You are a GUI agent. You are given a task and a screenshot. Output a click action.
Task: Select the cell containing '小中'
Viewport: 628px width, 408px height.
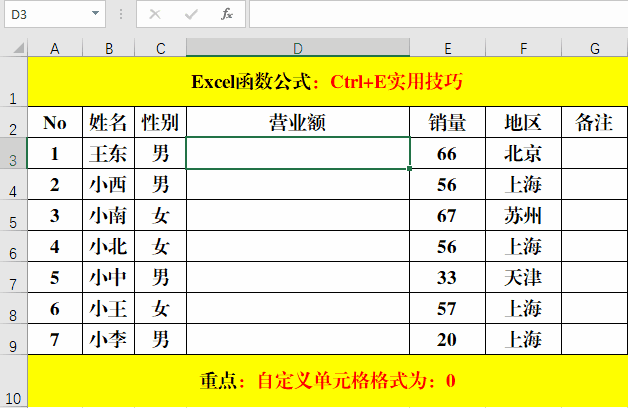109,277
